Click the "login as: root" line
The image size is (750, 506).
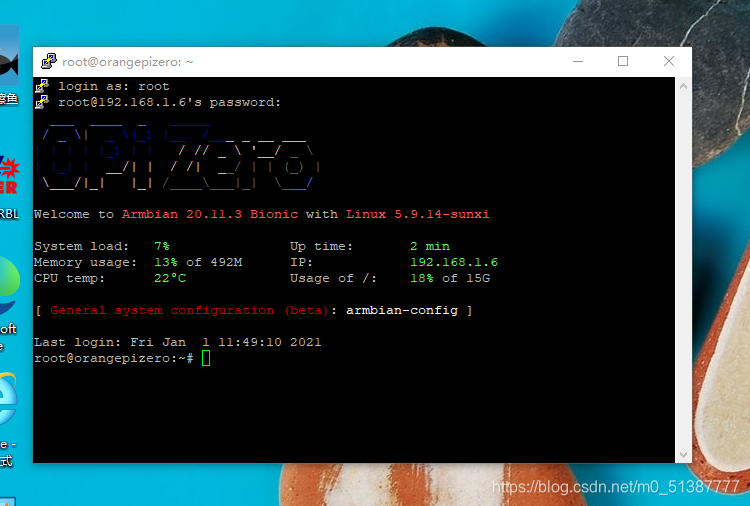[x=114, y=87]
